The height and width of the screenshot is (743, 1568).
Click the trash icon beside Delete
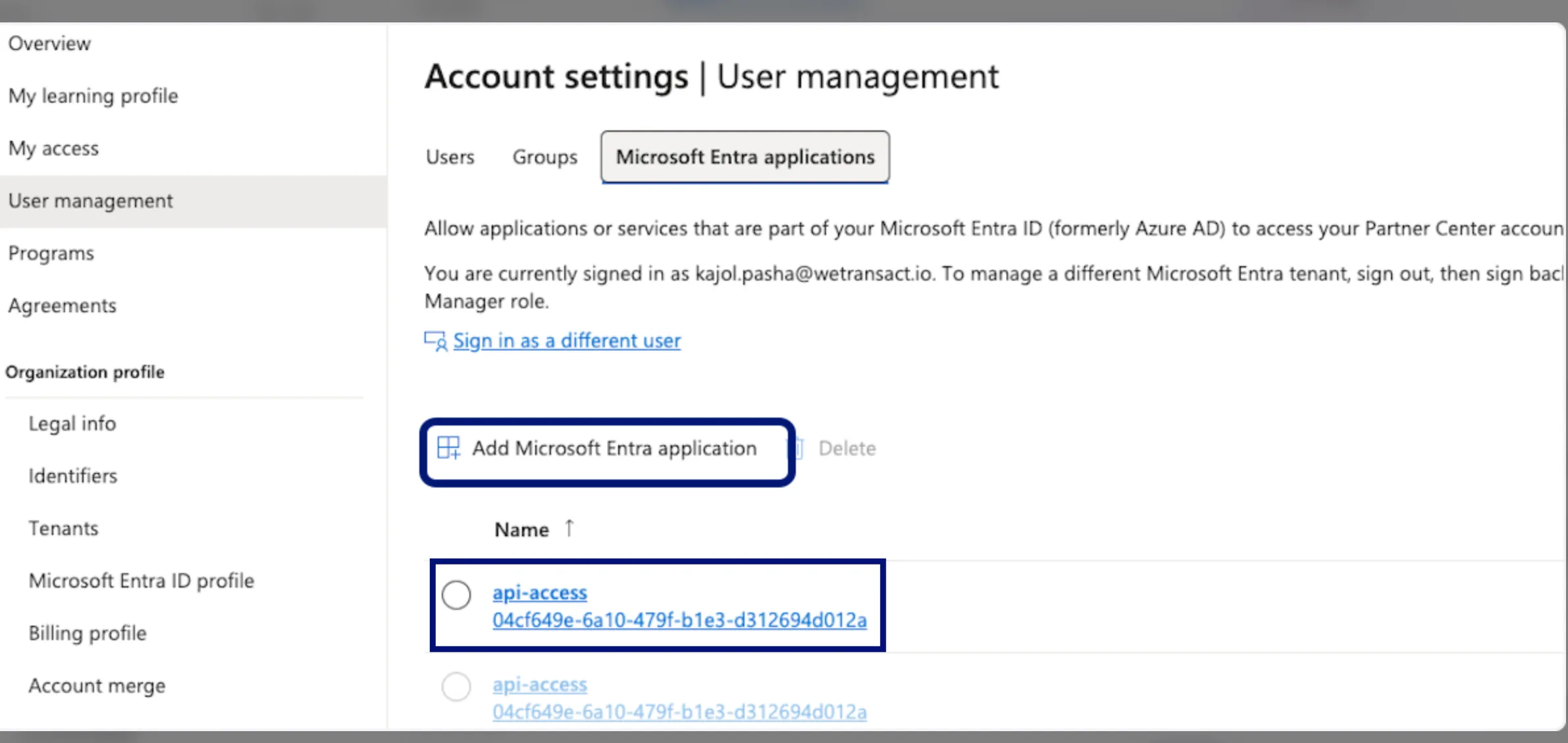click(x=798, y=449)
